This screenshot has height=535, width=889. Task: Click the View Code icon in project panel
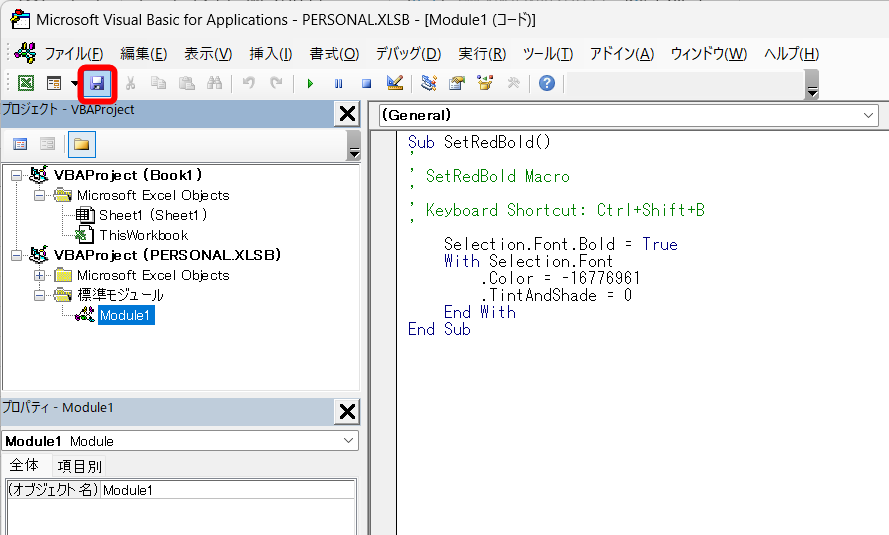tap(20, 144)
